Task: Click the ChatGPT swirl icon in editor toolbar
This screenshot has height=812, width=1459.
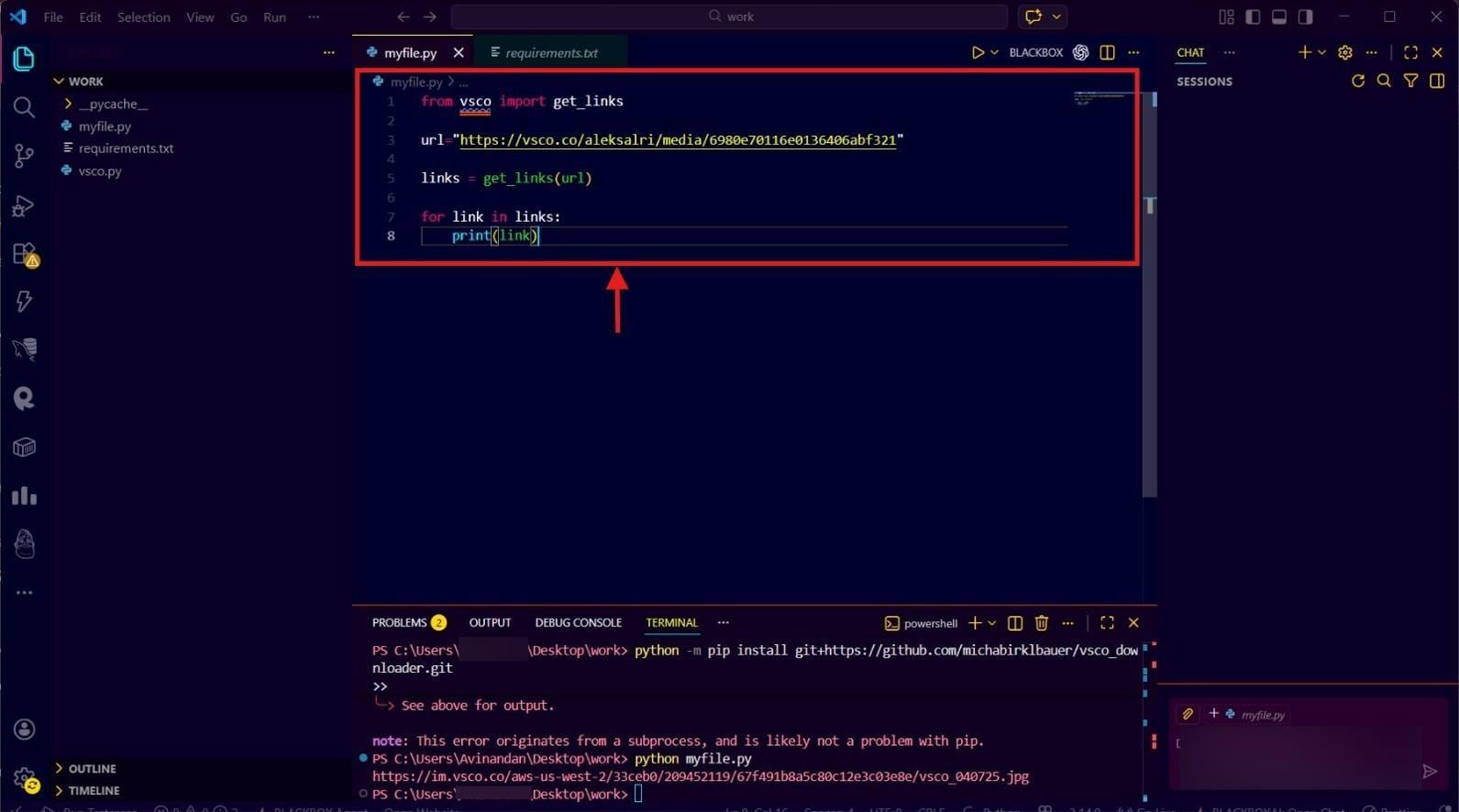Action: click(x=1080, y=52)
